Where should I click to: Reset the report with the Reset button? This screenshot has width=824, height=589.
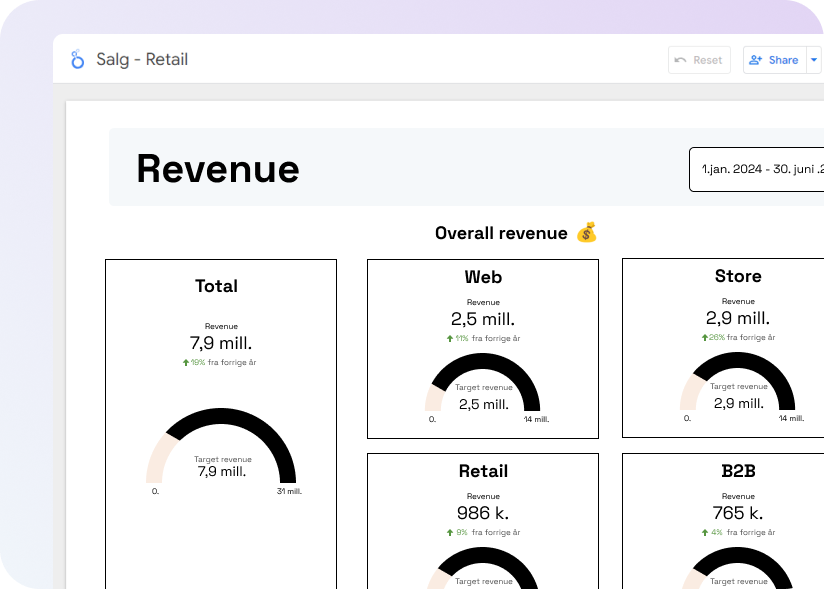click(x=699, y=60)
